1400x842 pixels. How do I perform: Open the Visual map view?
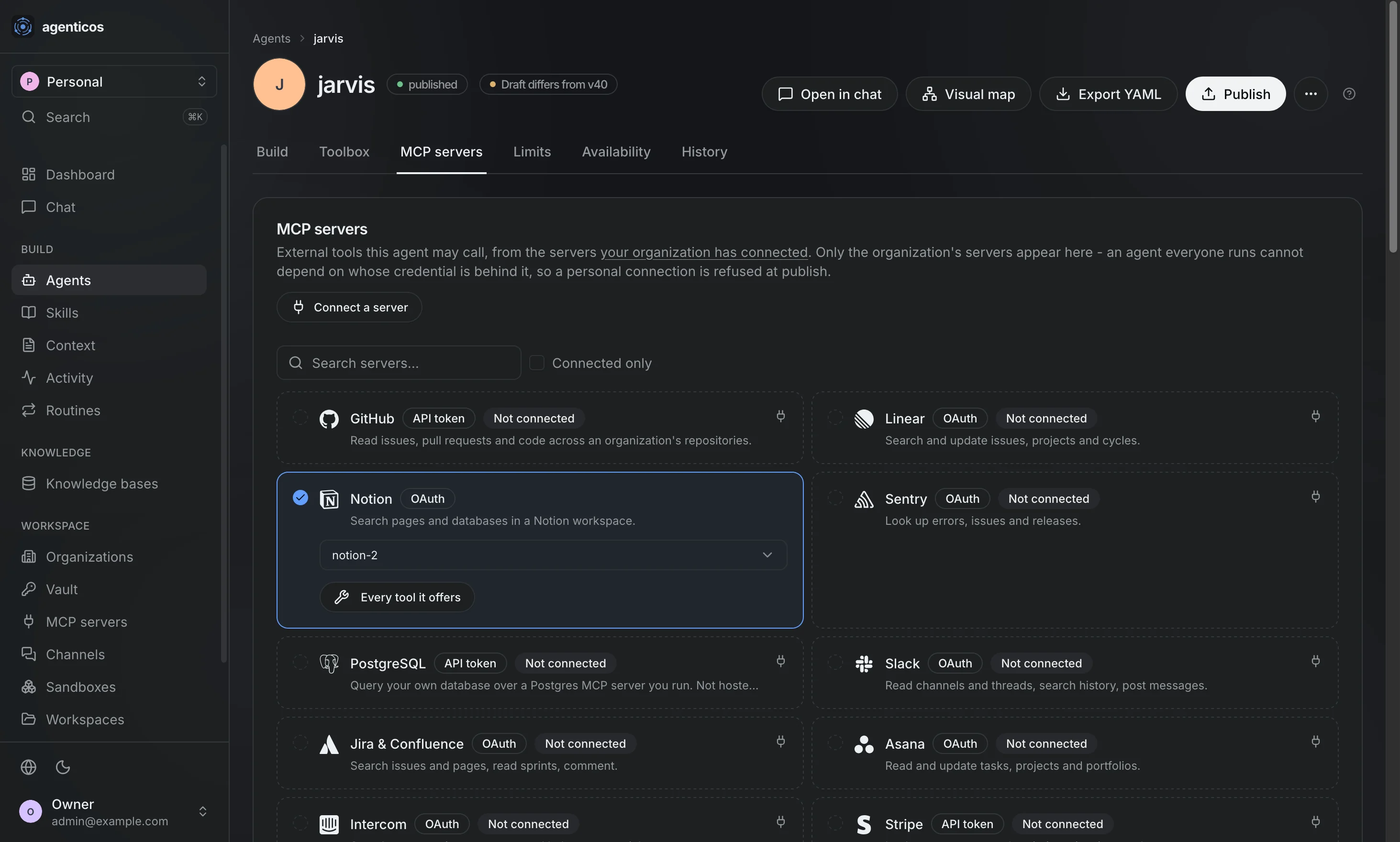[968, 94]
